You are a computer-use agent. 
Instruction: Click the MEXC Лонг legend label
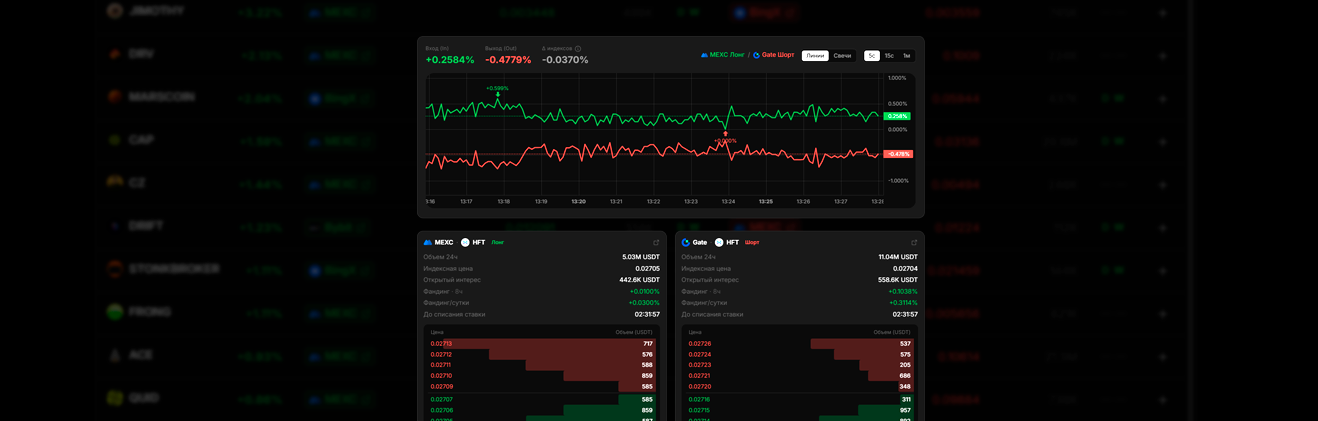point(727,55)
